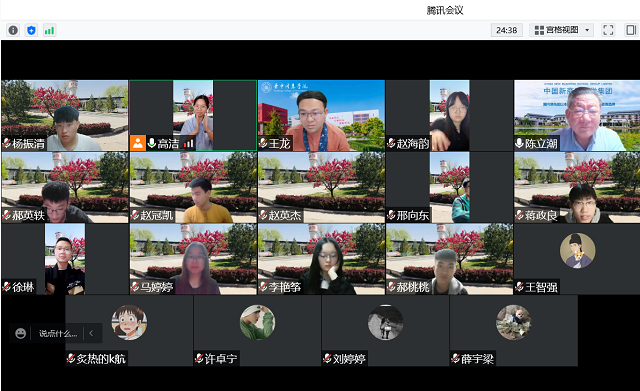Screen dimensions: 640x391
Task: Click the audio level bars beside 高洁
Action: click(189, 143)
